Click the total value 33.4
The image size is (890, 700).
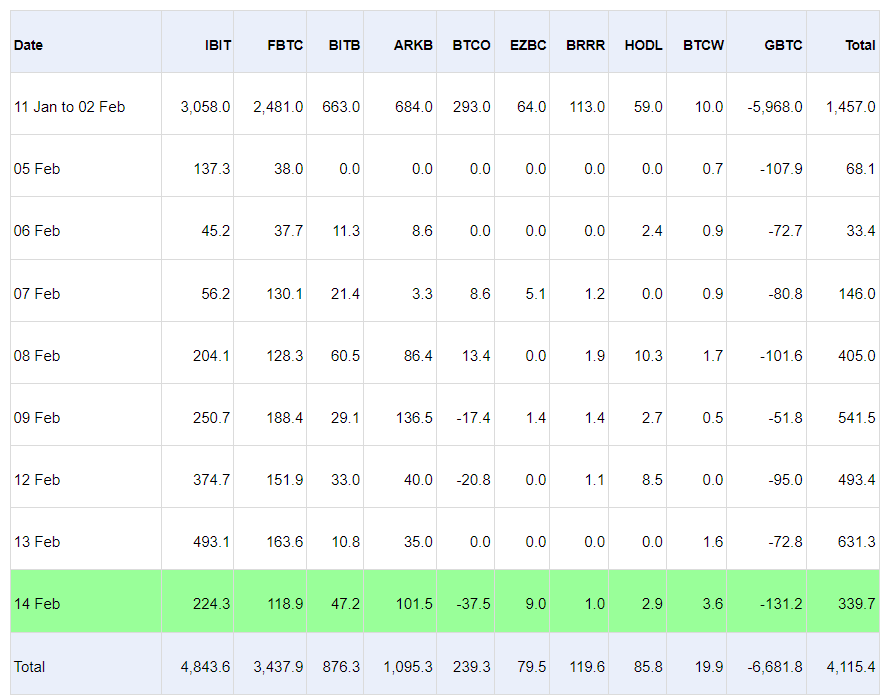[860, 230]
